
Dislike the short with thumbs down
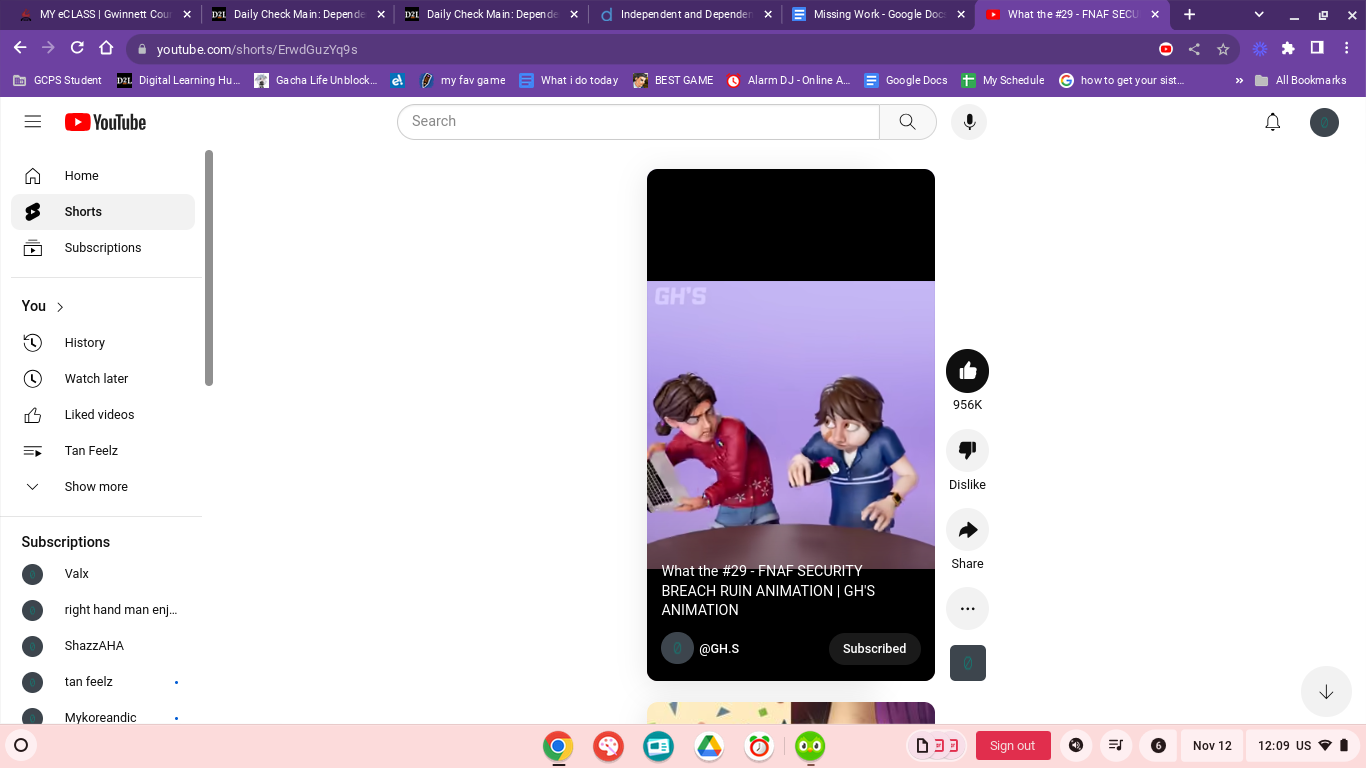967,450
